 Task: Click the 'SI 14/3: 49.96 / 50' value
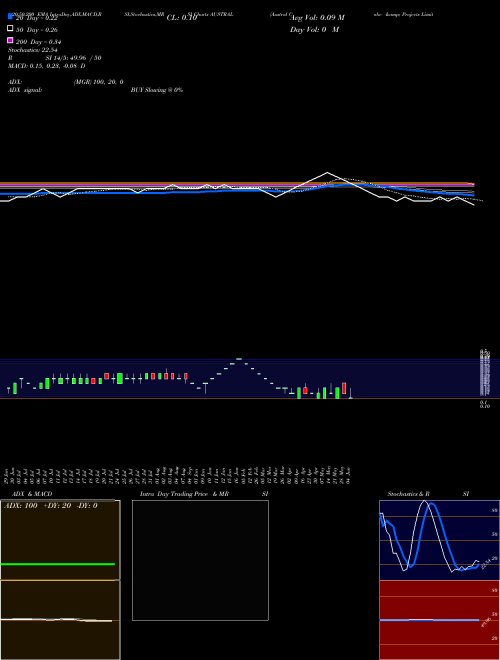coord(73,58)
